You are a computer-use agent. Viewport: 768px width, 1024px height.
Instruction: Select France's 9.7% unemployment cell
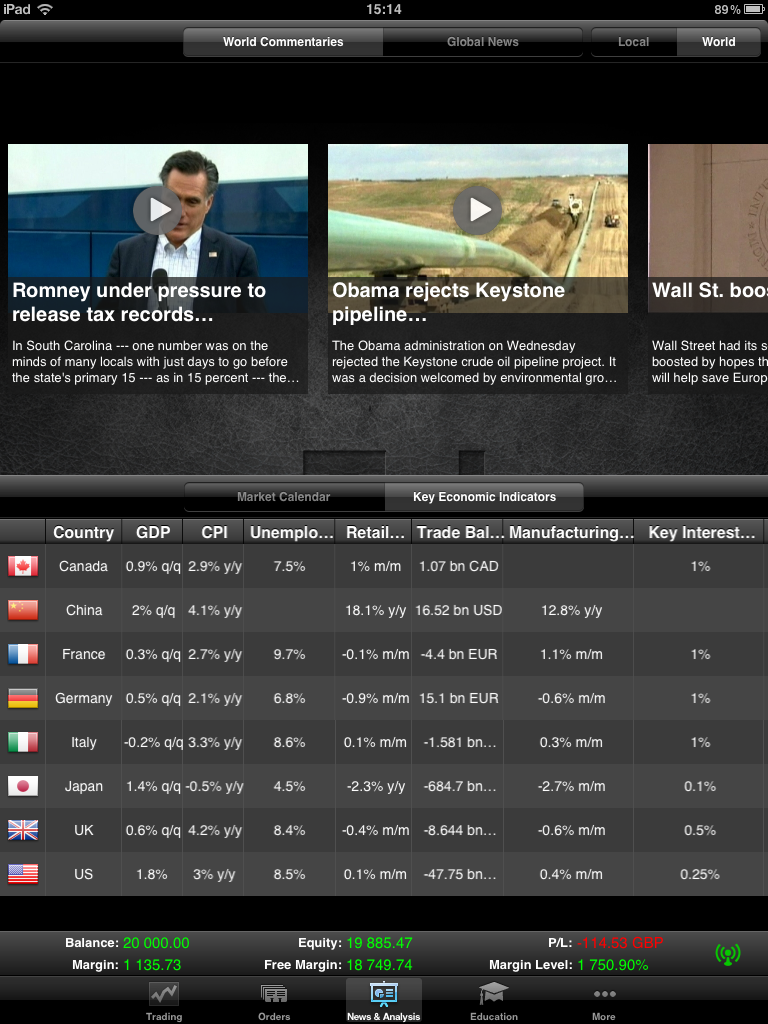[289, 654]
